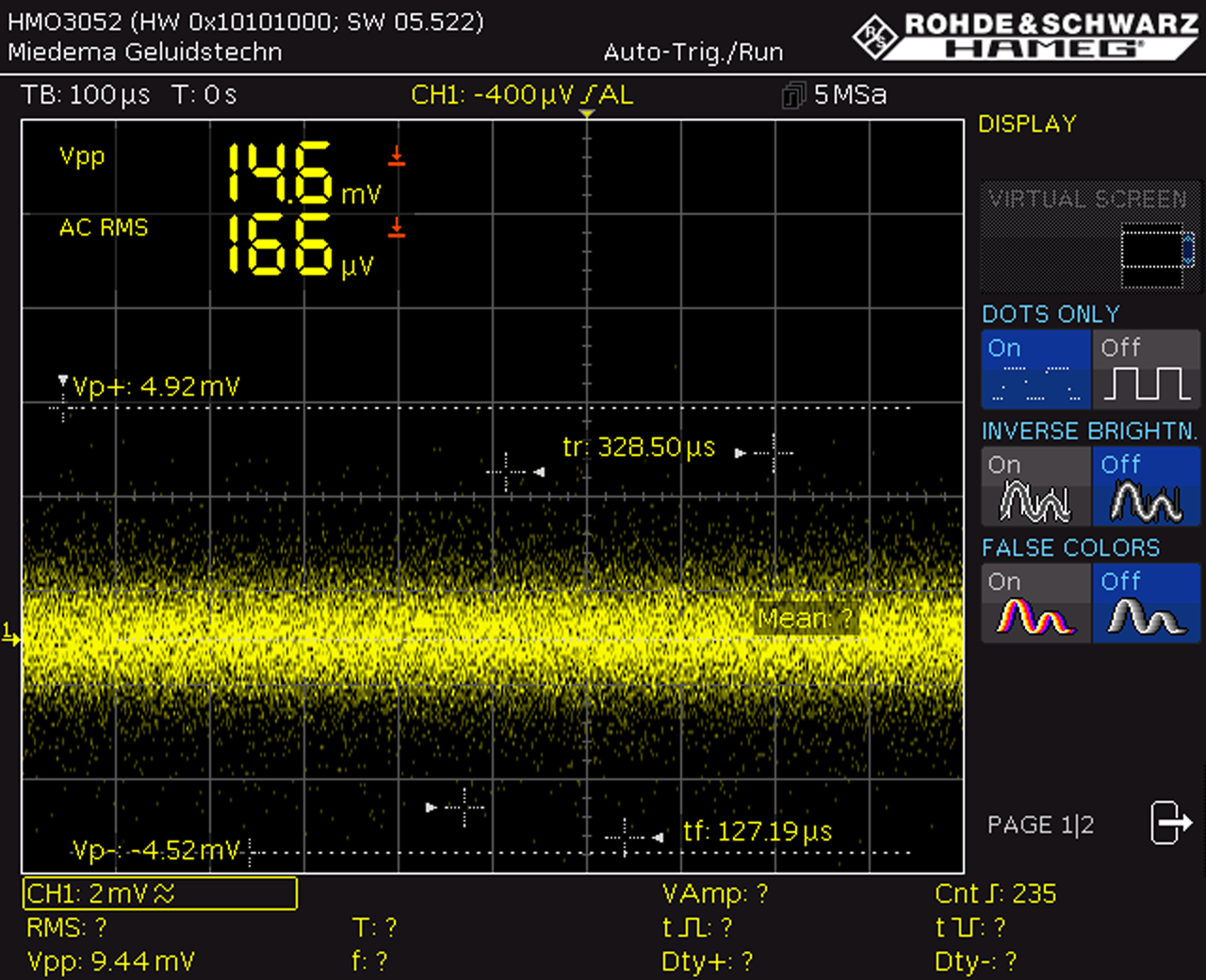Click the 'VAmp: ?' measurement
This screenshot has width=1206, height=980.
715,893
